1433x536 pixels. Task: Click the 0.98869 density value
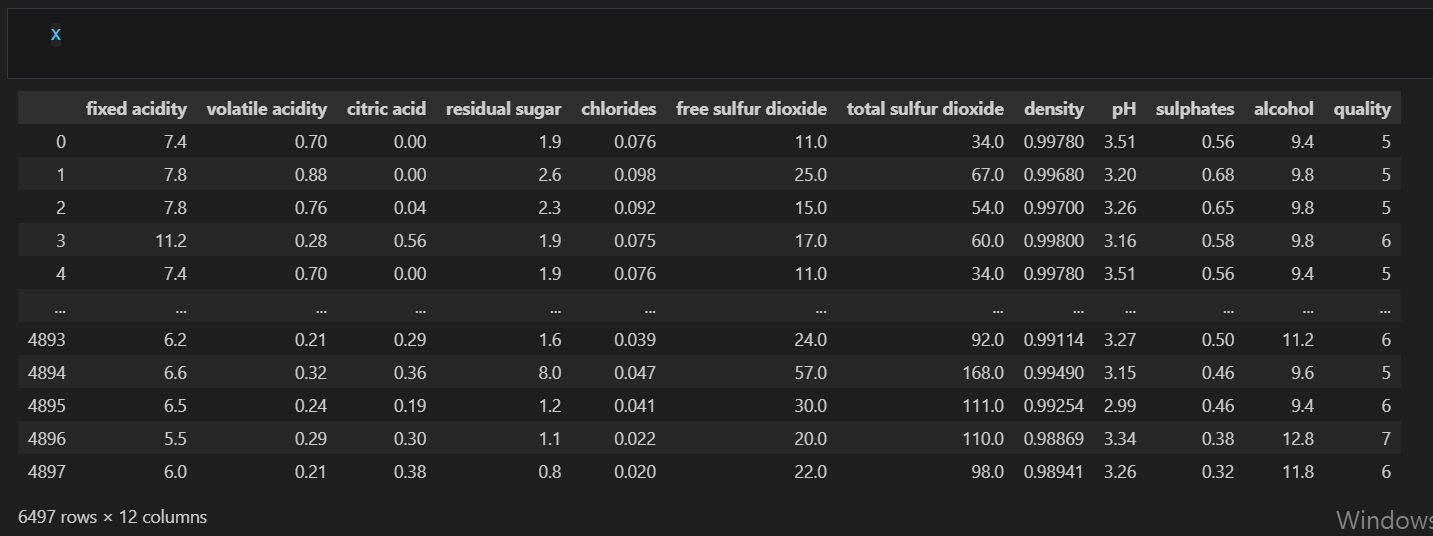tap(1054, 439)
